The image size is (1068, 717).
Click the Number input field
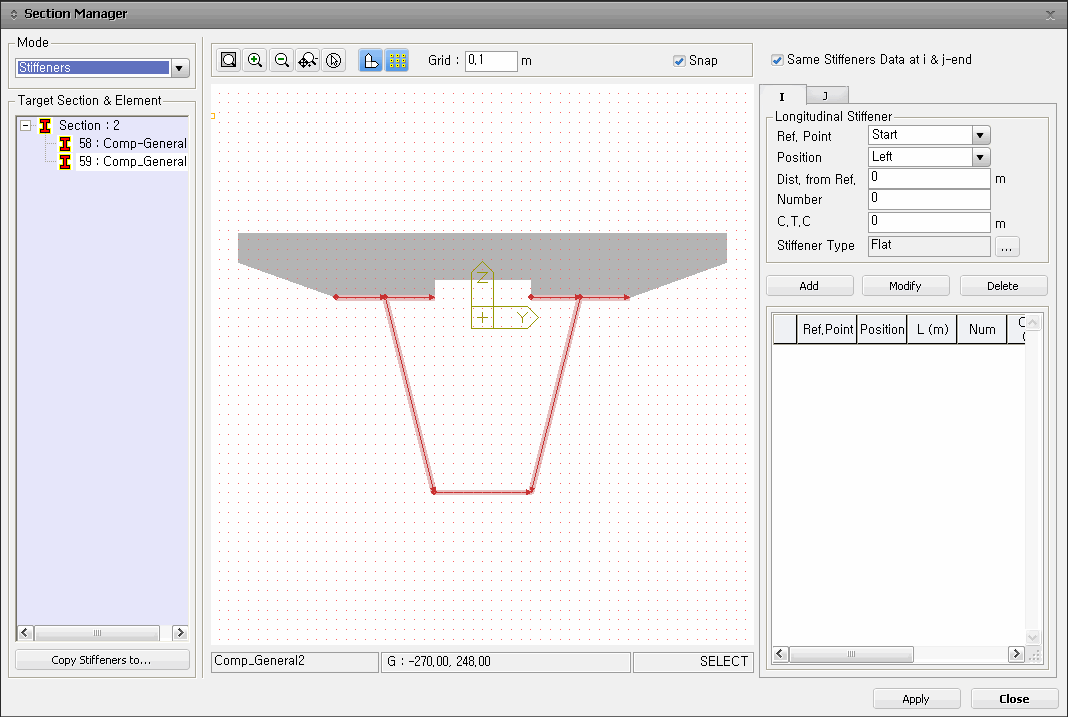[929, 200]
